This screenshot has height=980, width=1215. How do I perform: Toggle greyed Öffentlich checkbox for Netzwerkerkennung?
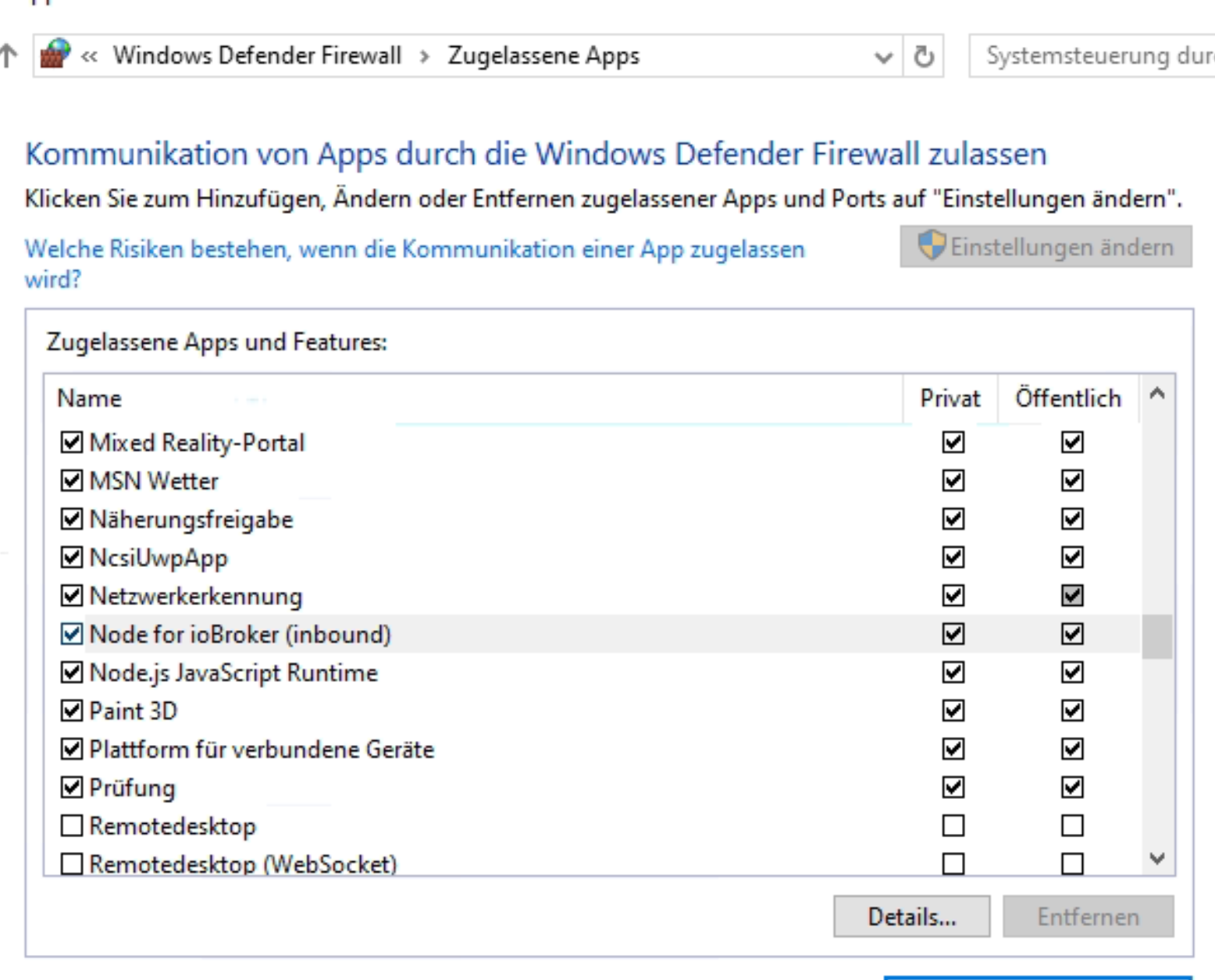(1072, 596)
